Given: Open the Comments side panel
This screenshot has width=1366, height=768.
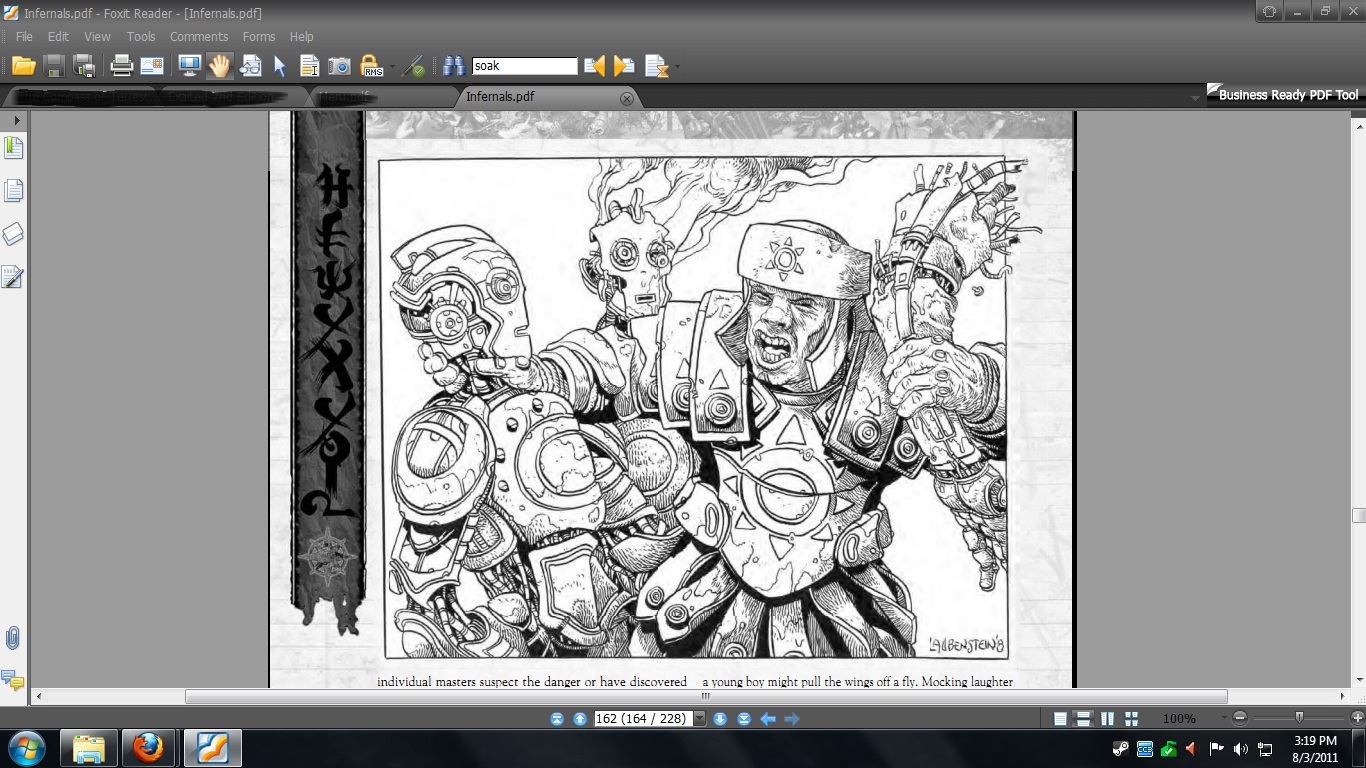Looking at the screenshot, I should 13,681.
